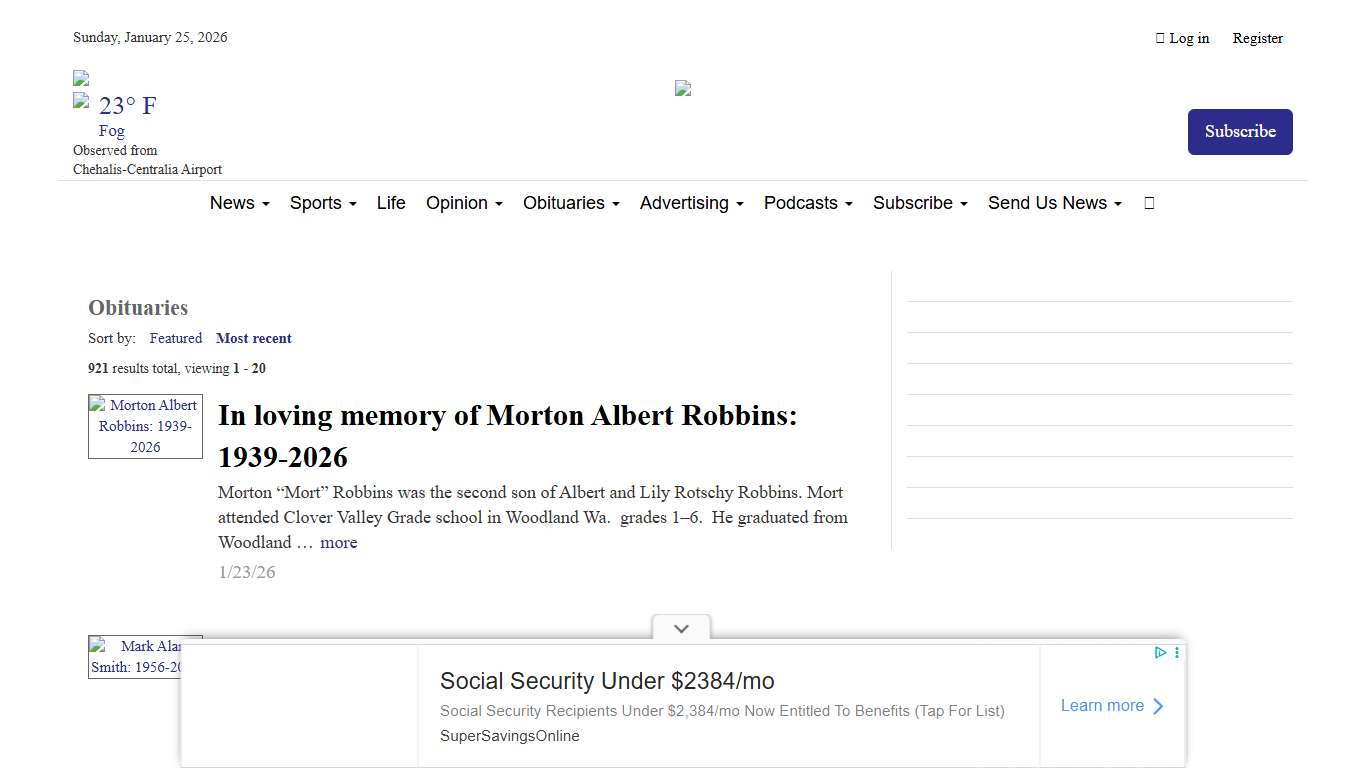
Task: Click the site logo image in header
Action: pos(683,88)
